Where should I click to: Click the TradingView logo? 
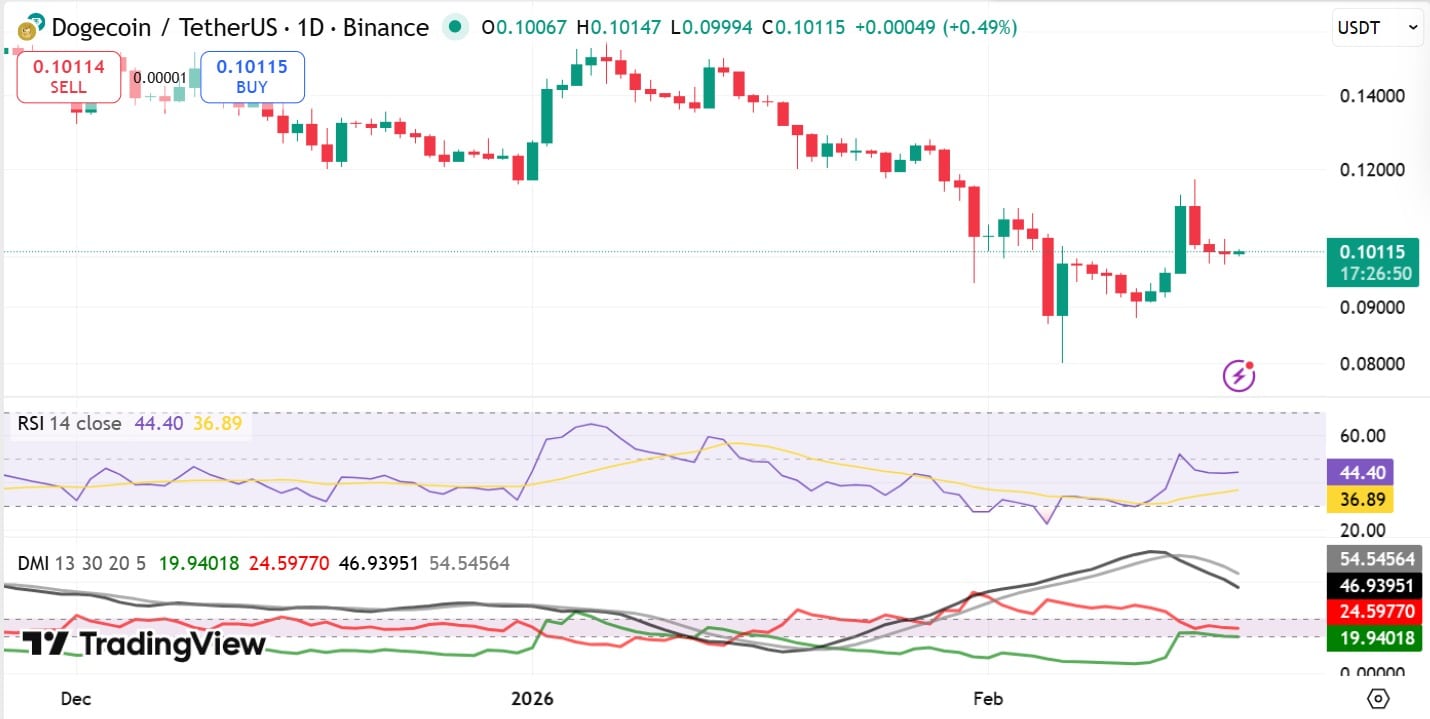[x=144, y=644]
